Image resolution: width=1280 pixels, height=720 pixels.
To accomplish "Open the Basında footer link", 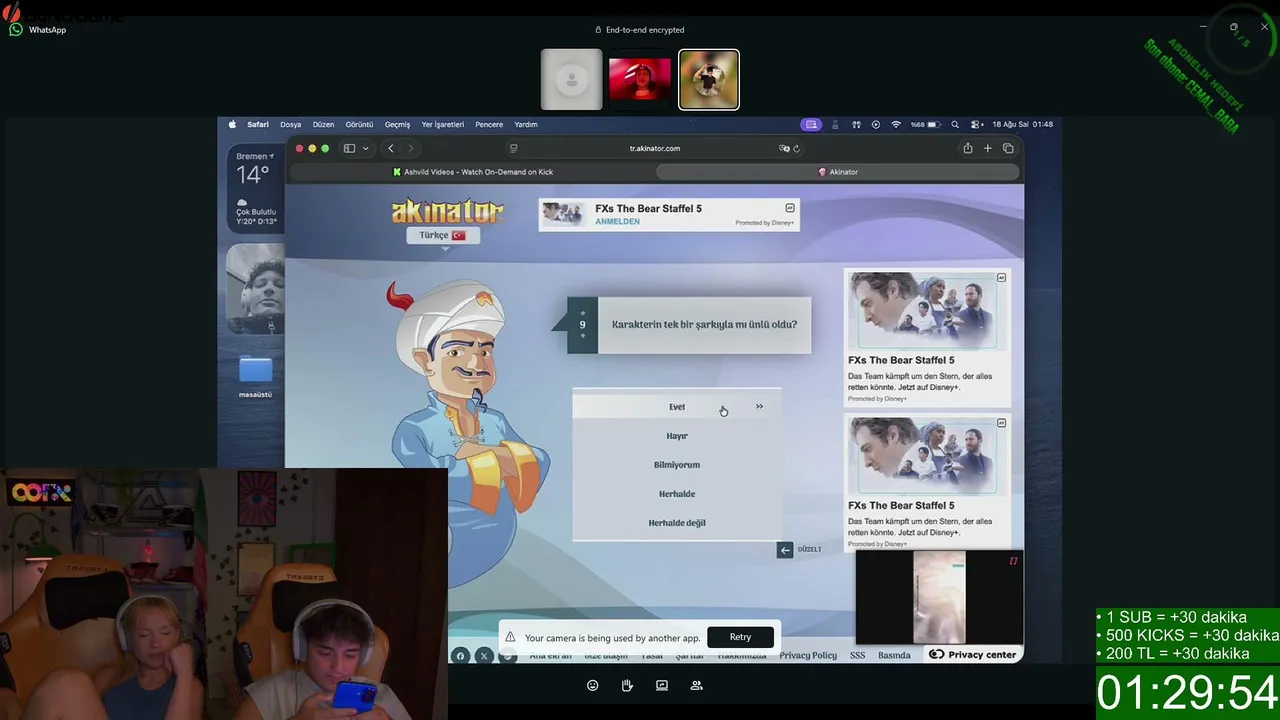I will coord(894,655).
